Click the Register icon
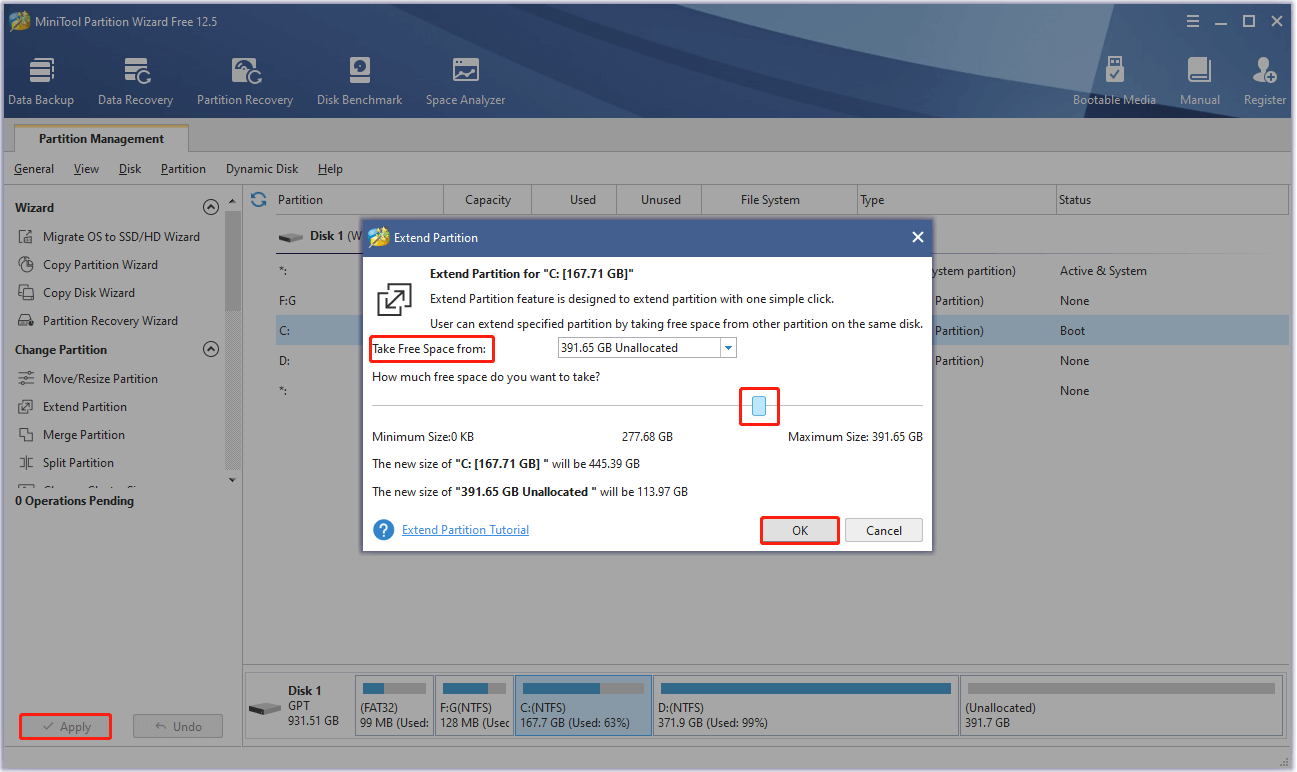1297x772 pixels. pyautogui.click(x=1264, y=70)
